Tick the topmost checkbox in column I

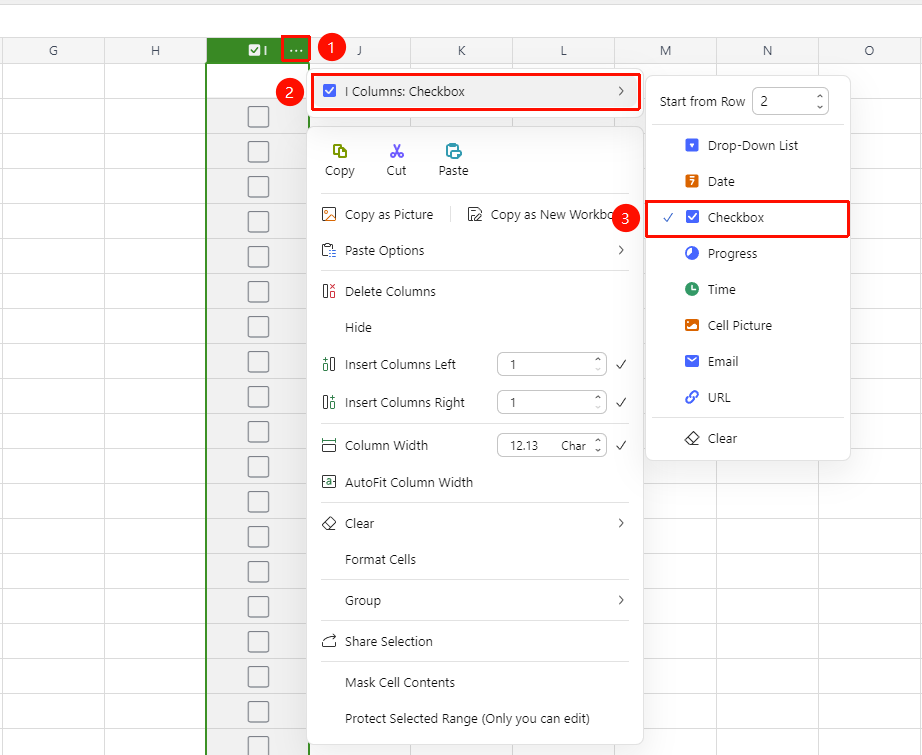click(x=258, y=117)
